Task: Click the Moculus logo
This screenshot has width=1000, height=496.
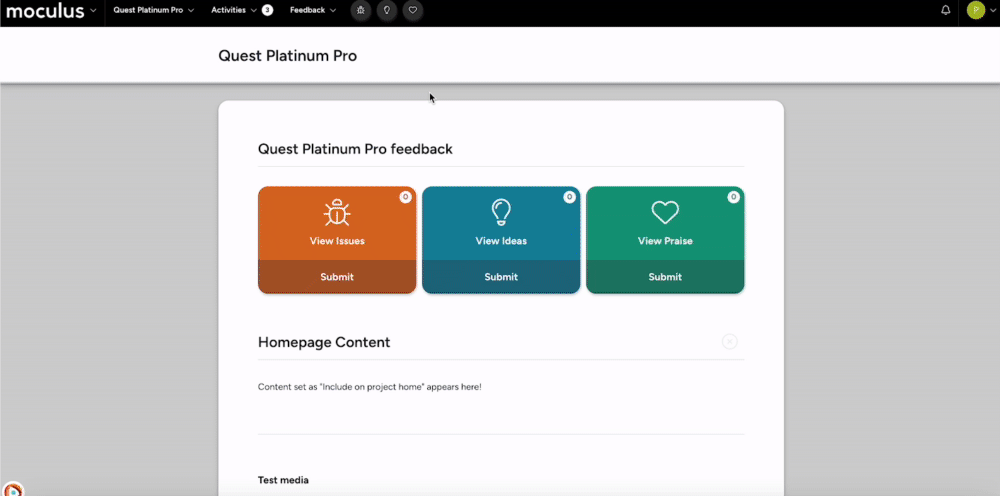Action: click(45, 11)
